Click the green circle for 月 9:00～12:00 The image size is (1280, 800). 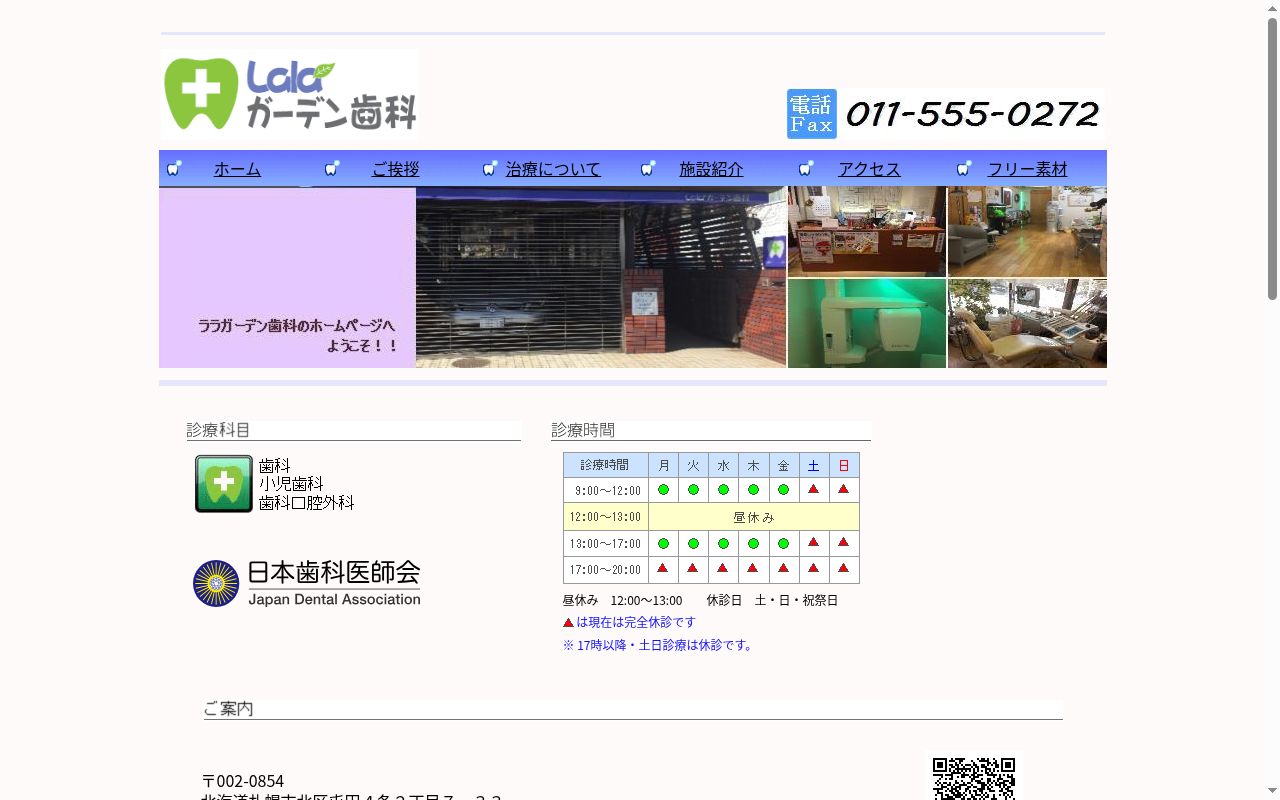[x=663, y=490]
